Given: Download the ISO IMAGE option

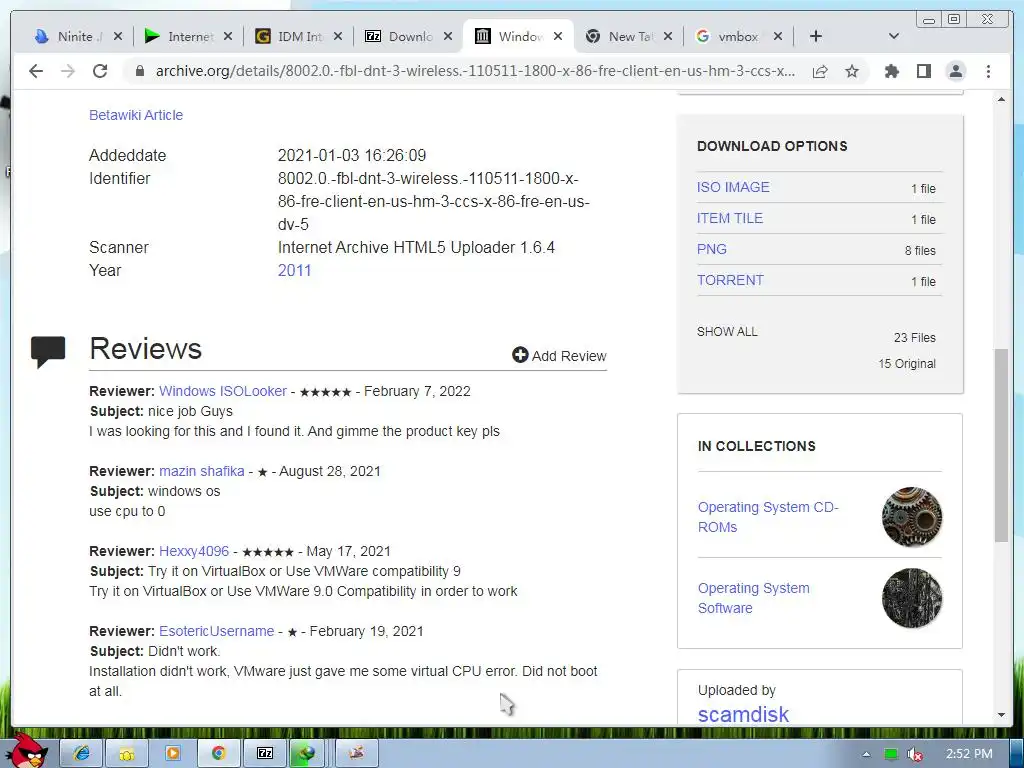Looking at the screenshot, I should pyautogui.click(x=733, y=187).
